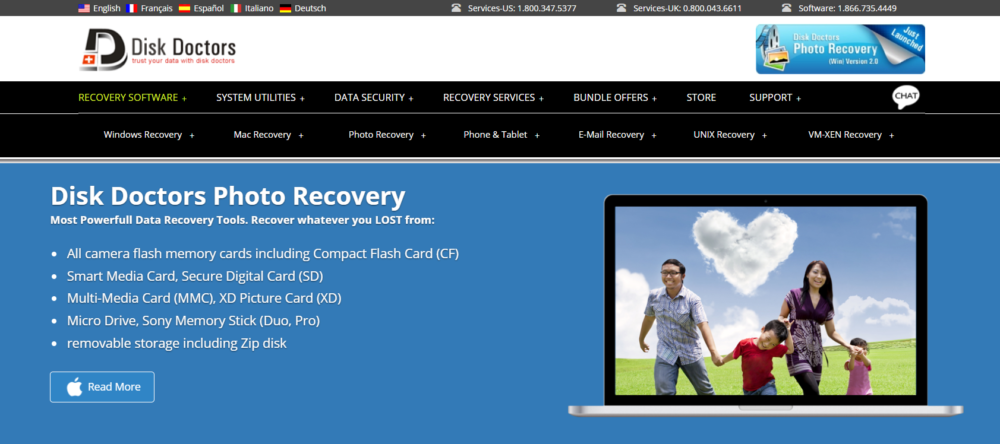The height and width of the screenshot is (444, 1000).
Task: Switch language to Italiano
Action: coord(259,8)
